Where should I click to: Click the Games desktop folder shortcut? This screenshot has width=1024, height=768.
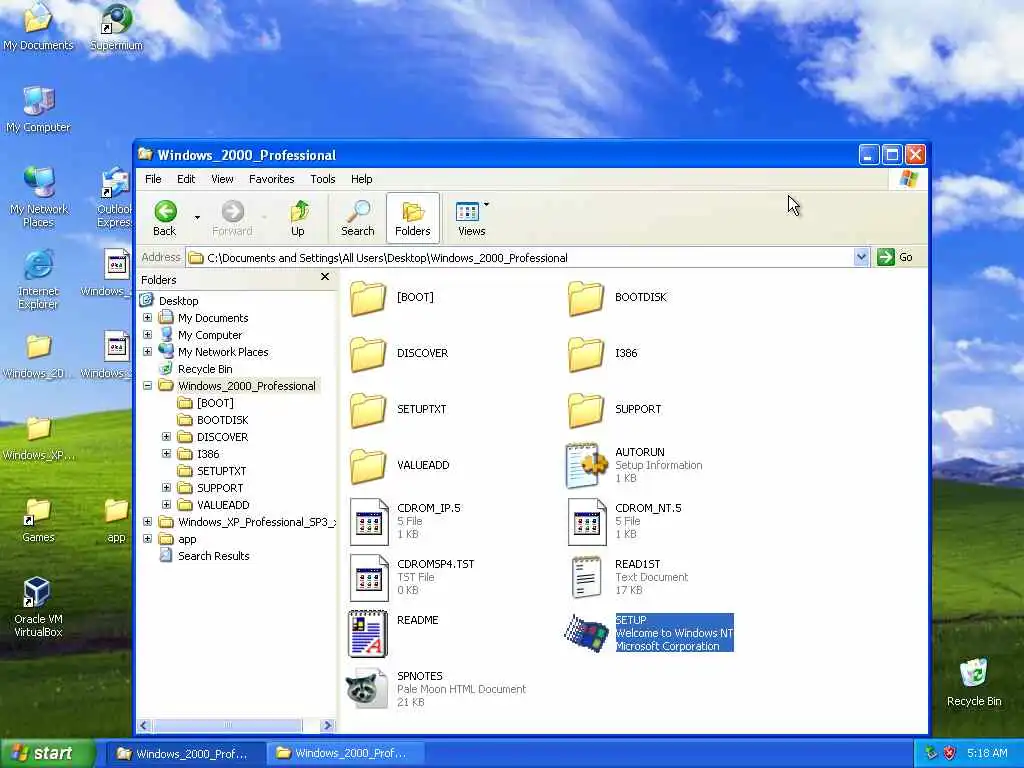pyautogui.click(x=38, y=520)
